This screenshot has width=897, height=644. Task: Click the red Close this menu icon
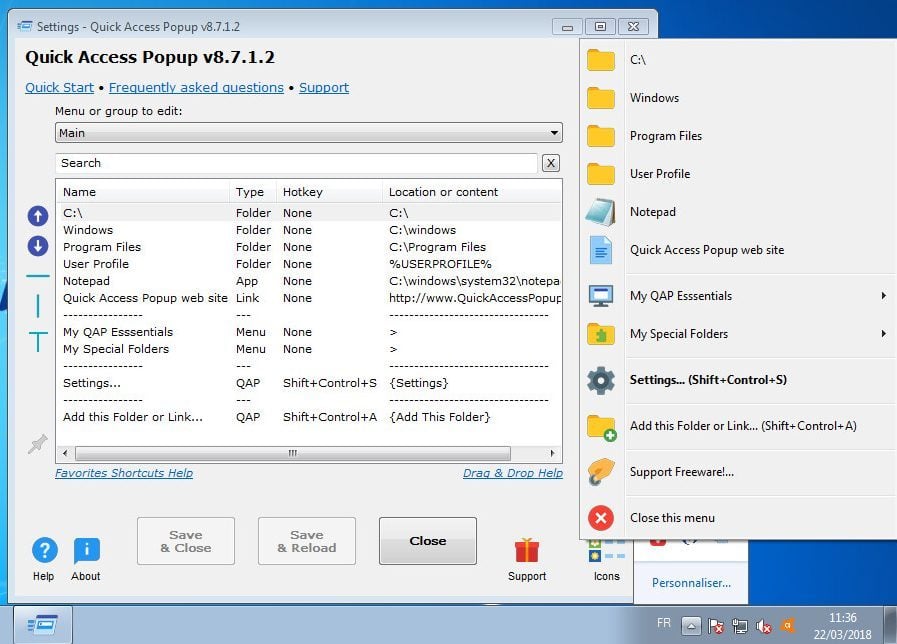[601, 518]
